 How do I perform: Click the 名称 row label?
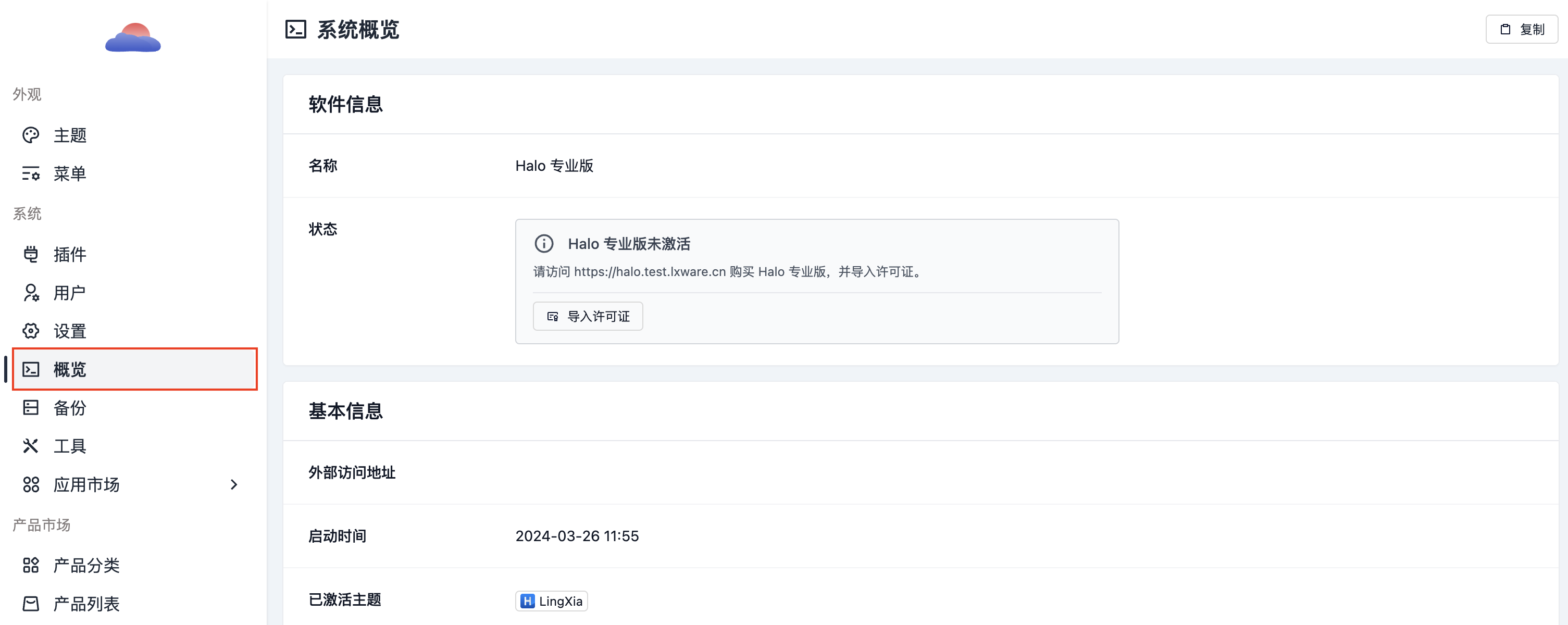click(322, 166)
